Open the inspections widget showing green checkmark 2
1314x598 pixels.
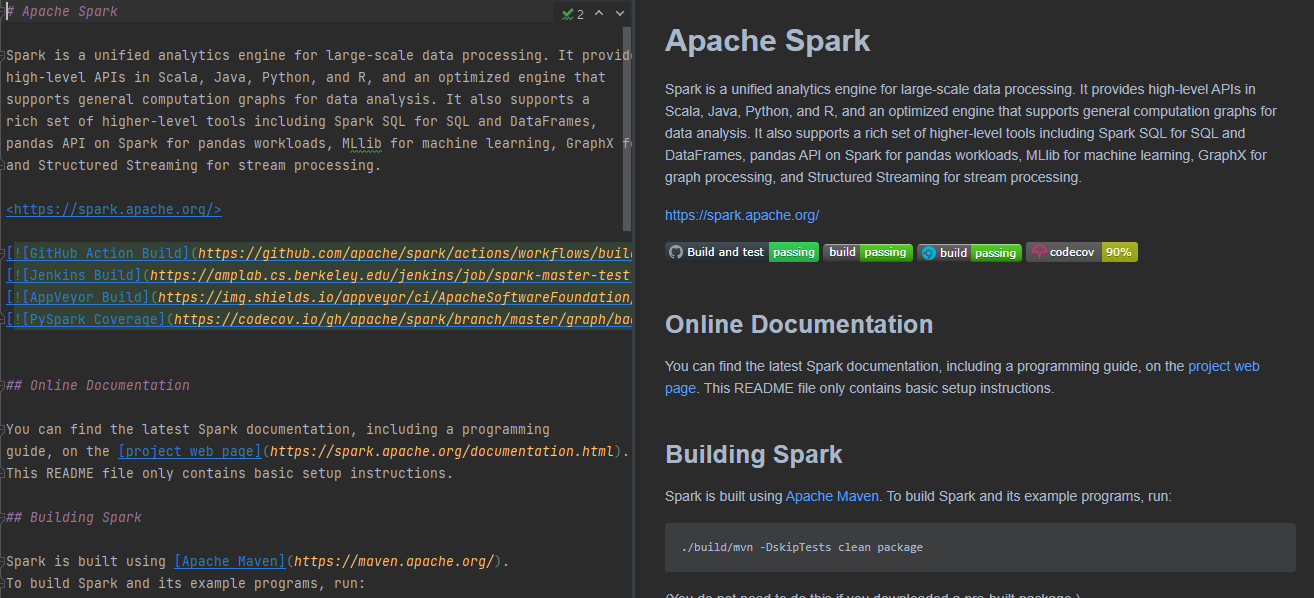[x=573, y=13]
